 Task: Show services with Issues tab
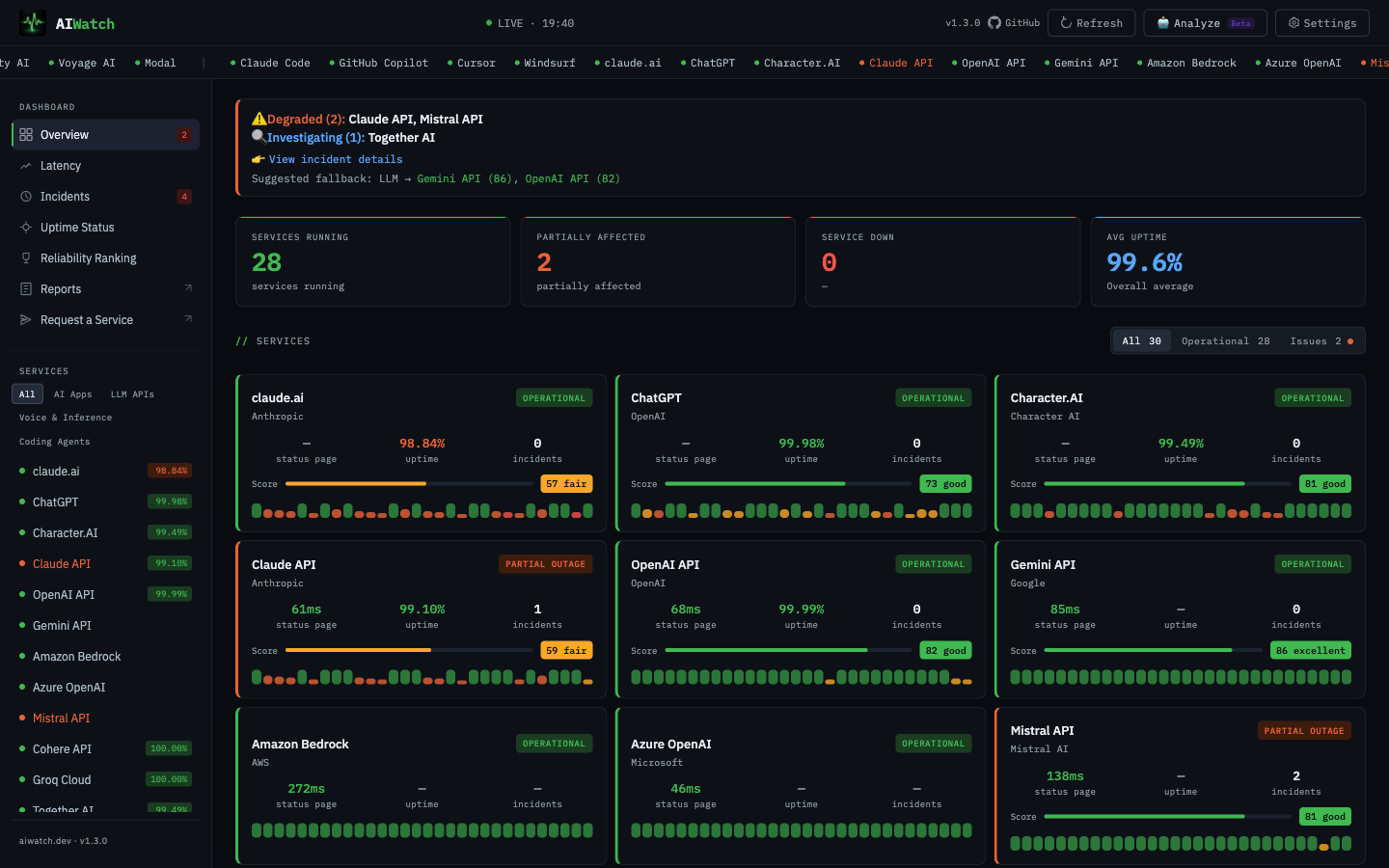(x=1321, y=341)
